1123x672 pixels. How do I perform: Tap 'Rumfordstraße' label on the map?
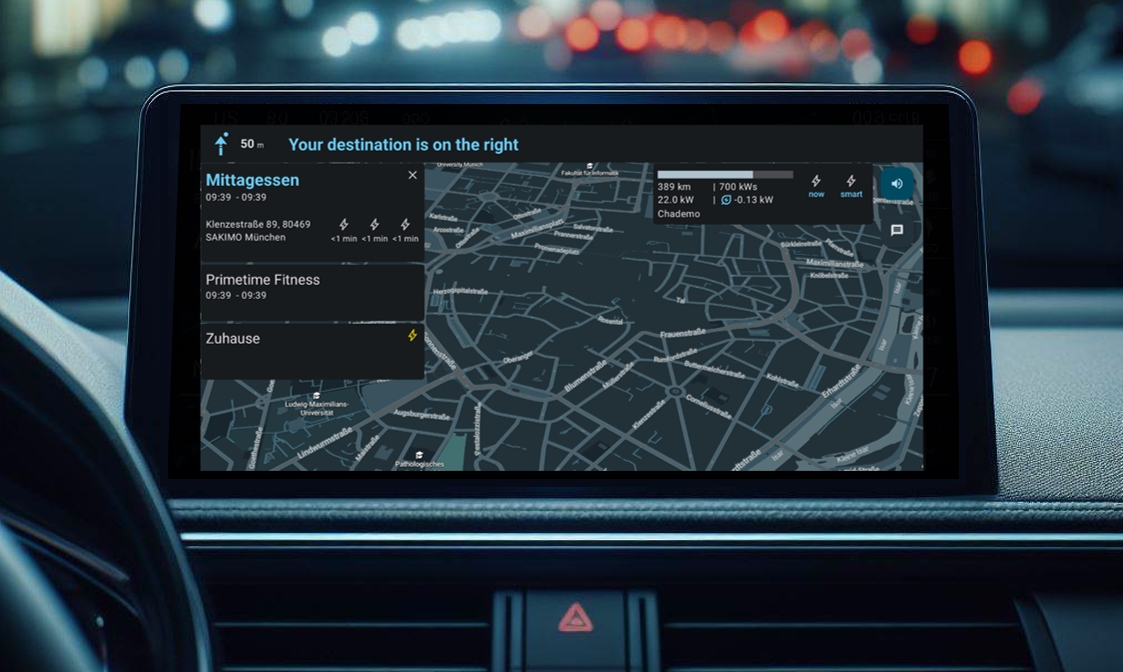click(675, 355)
